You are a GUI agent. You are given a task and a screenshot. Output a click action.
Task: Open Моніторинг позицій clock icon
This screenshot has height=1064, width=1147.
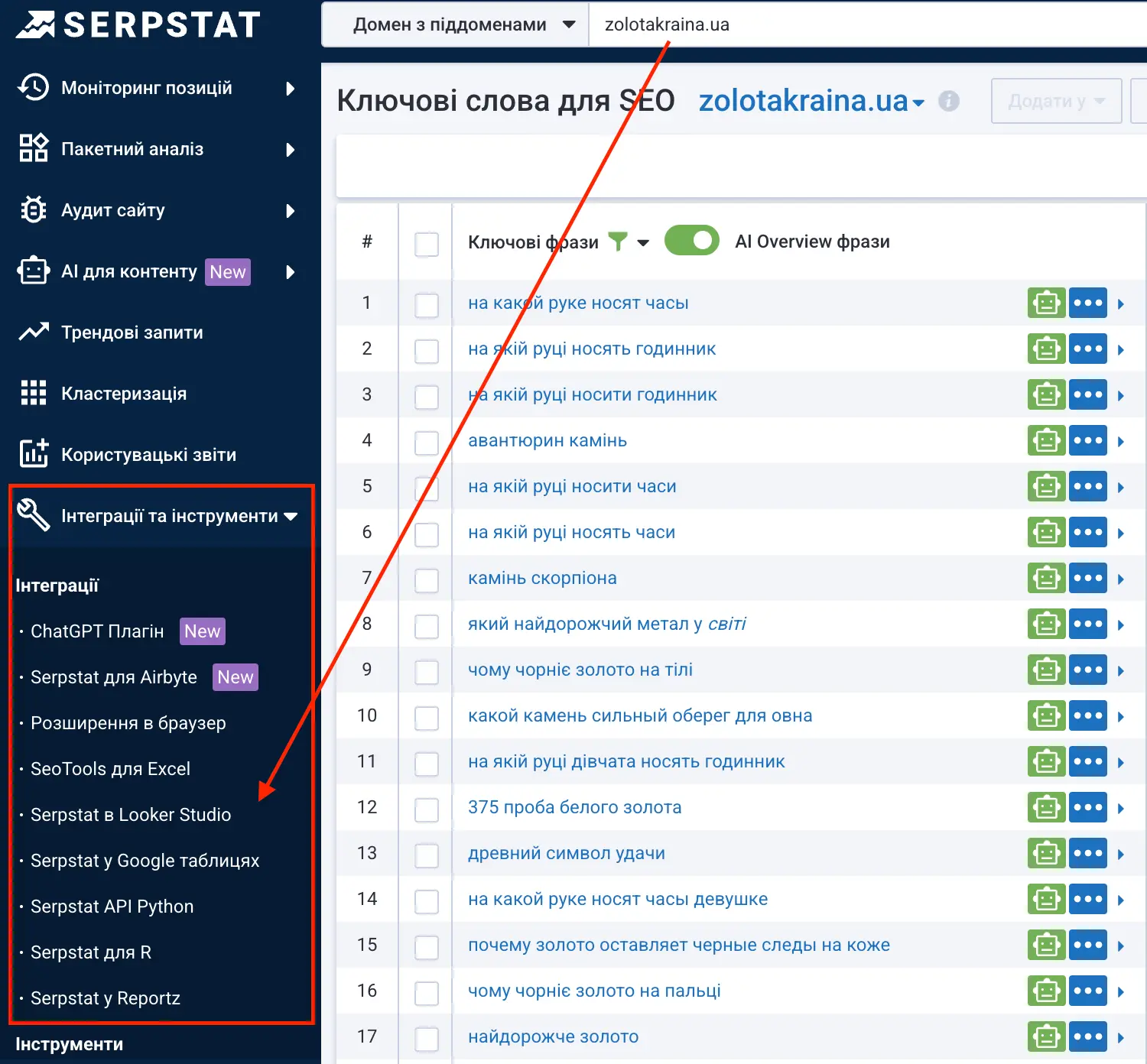point(34,88)
